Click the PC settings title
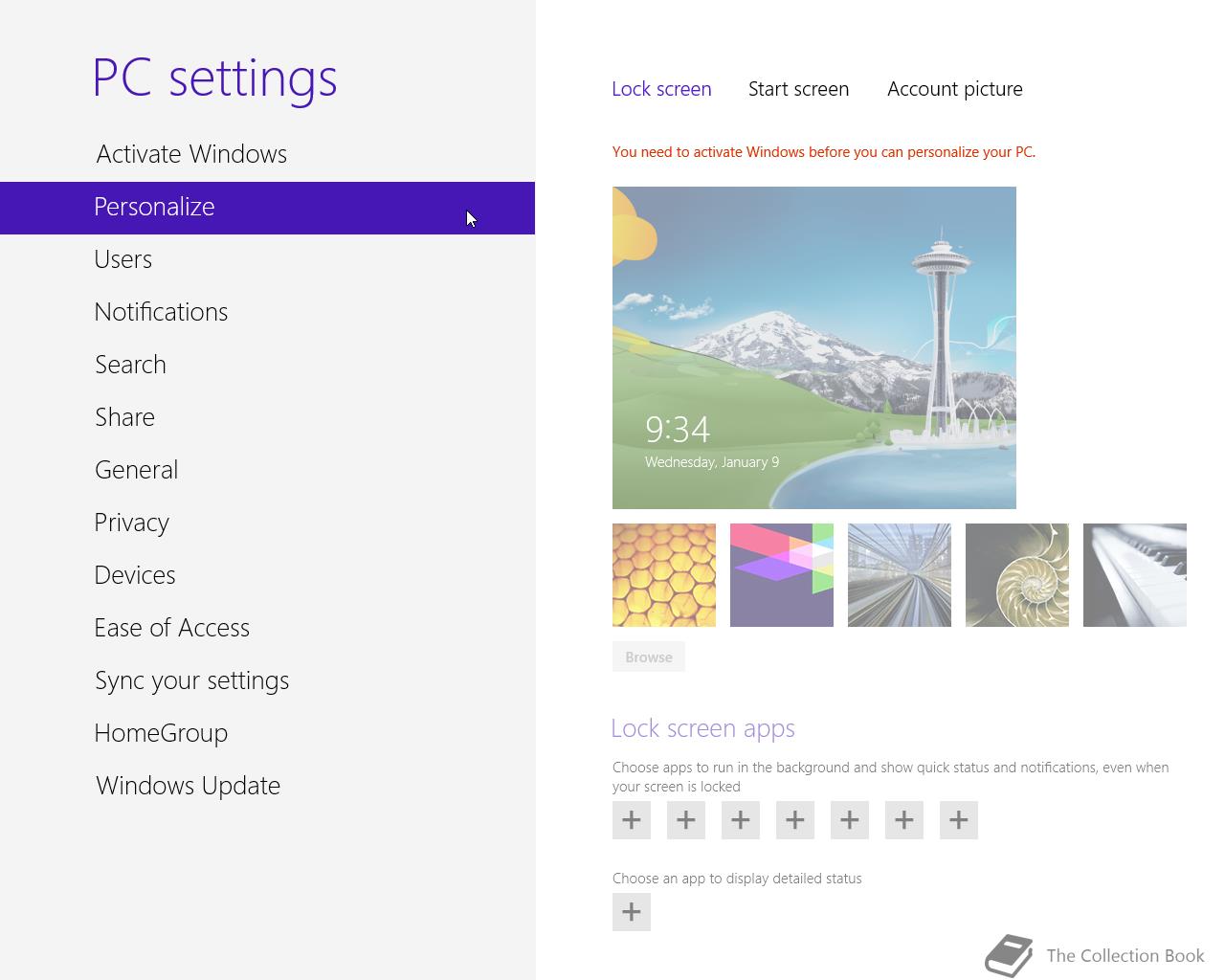1225x980 pixels. coord(215,78)
